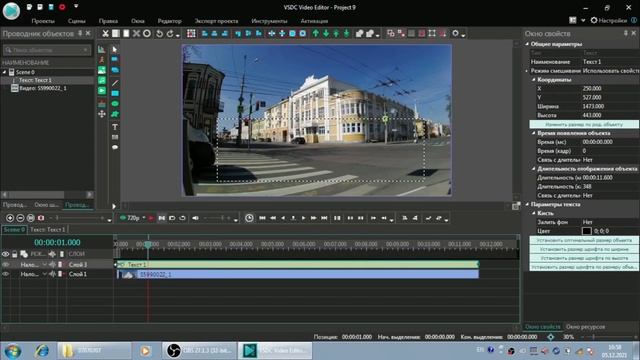The width and height of the screenshot is (640, 360).
Task: Toggle audio icon on Слой 1 row
Action: click(x=52, y=274)
